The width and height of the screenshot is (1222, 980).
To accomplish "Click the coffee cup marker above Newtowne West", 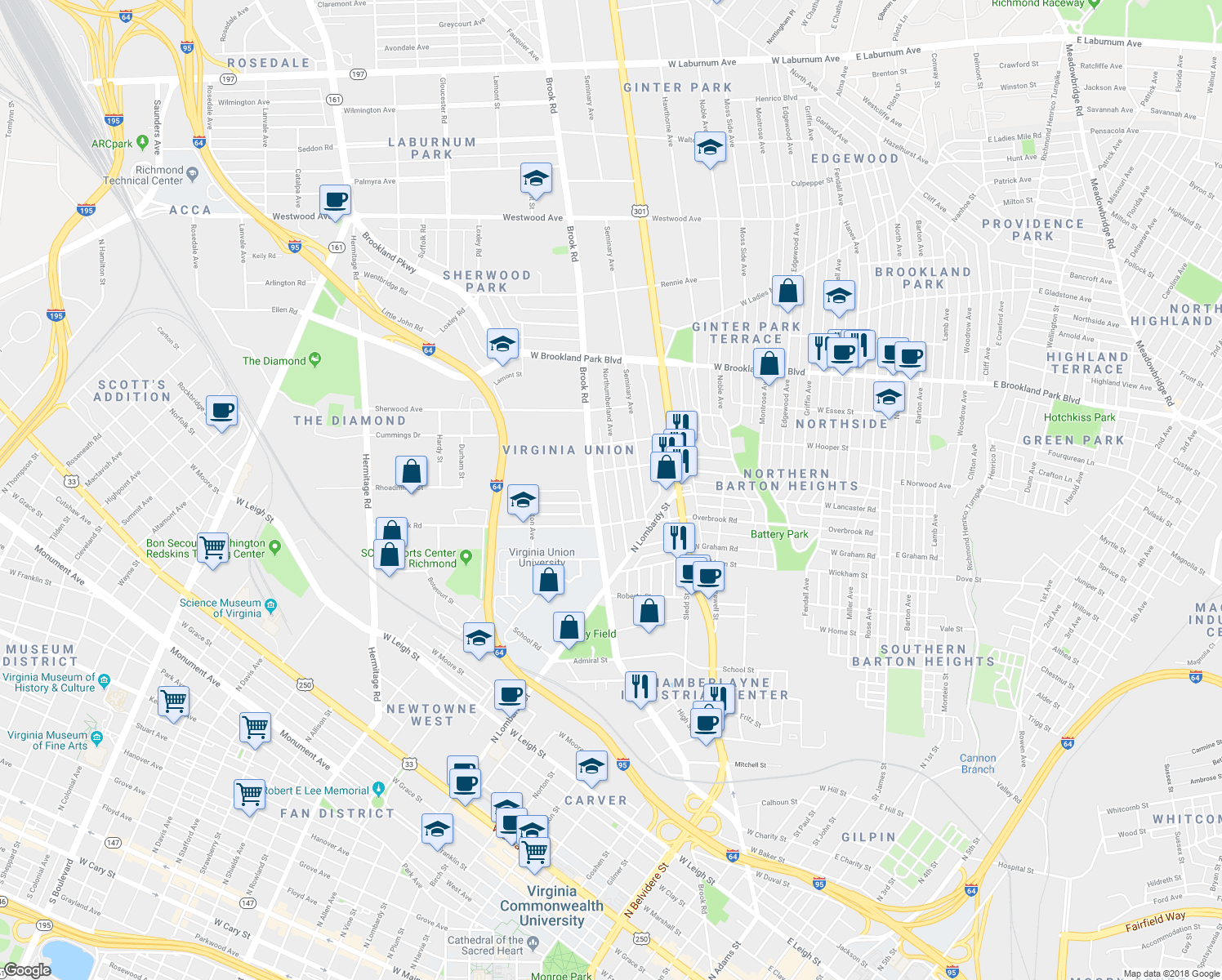I will 511,697.
